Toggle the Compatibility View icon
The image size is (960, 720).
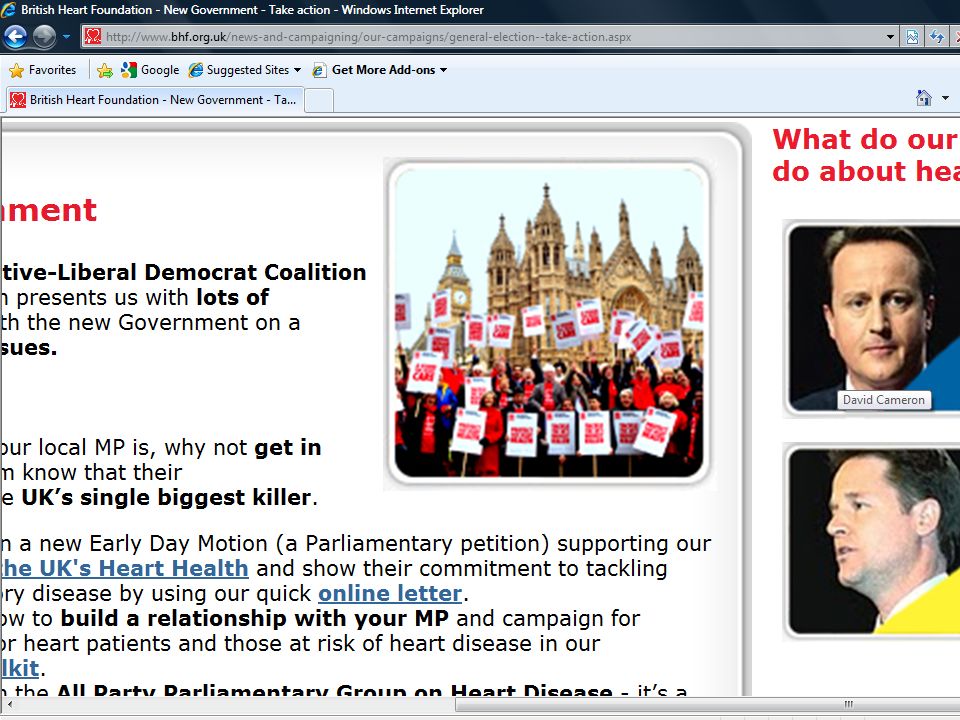[912, 37]
